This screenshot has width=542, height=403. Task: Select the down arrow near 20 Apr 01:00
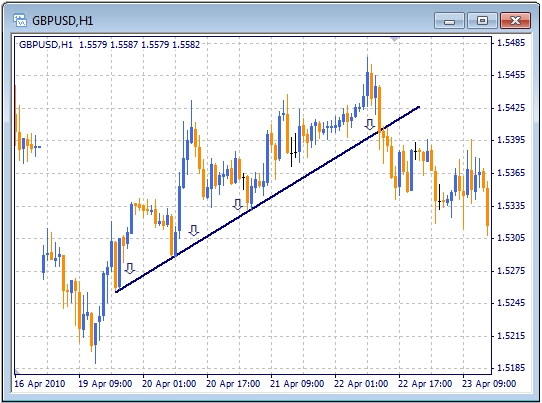(x=194, y=231)
